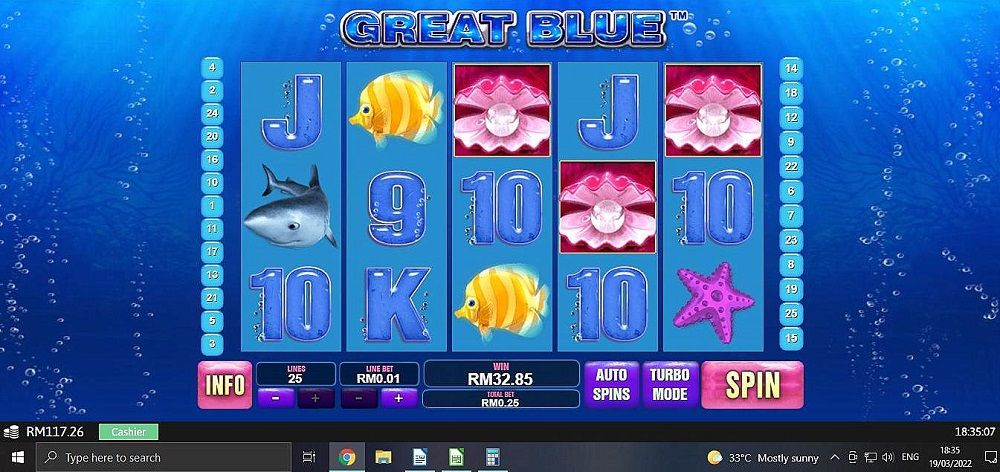Open the Calculator taskbar icon
The width and height of the screenshot is (1000, 472).
click(x=493, y=457)
